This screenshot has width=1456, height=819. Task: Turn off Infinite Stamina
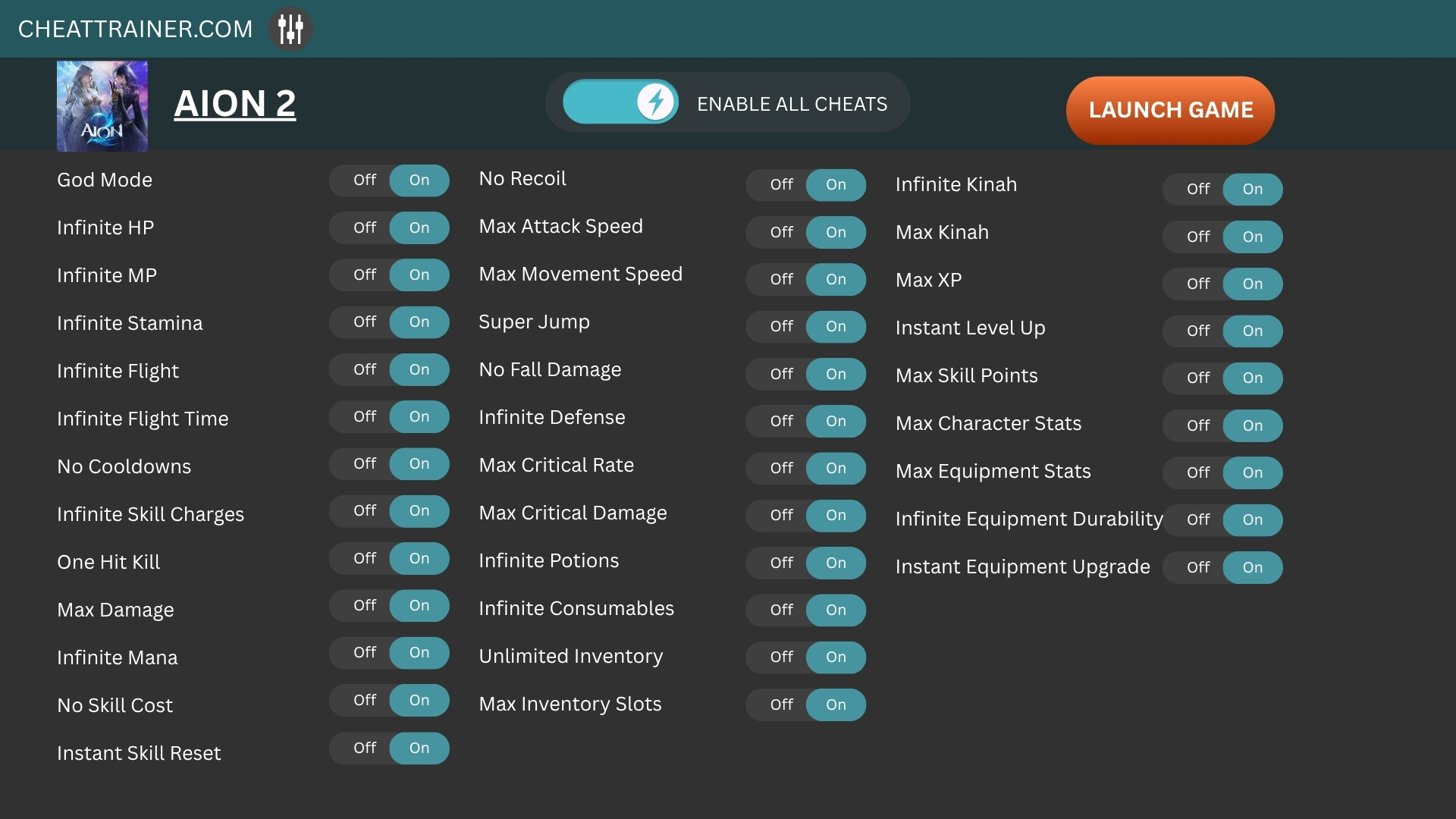365,322
